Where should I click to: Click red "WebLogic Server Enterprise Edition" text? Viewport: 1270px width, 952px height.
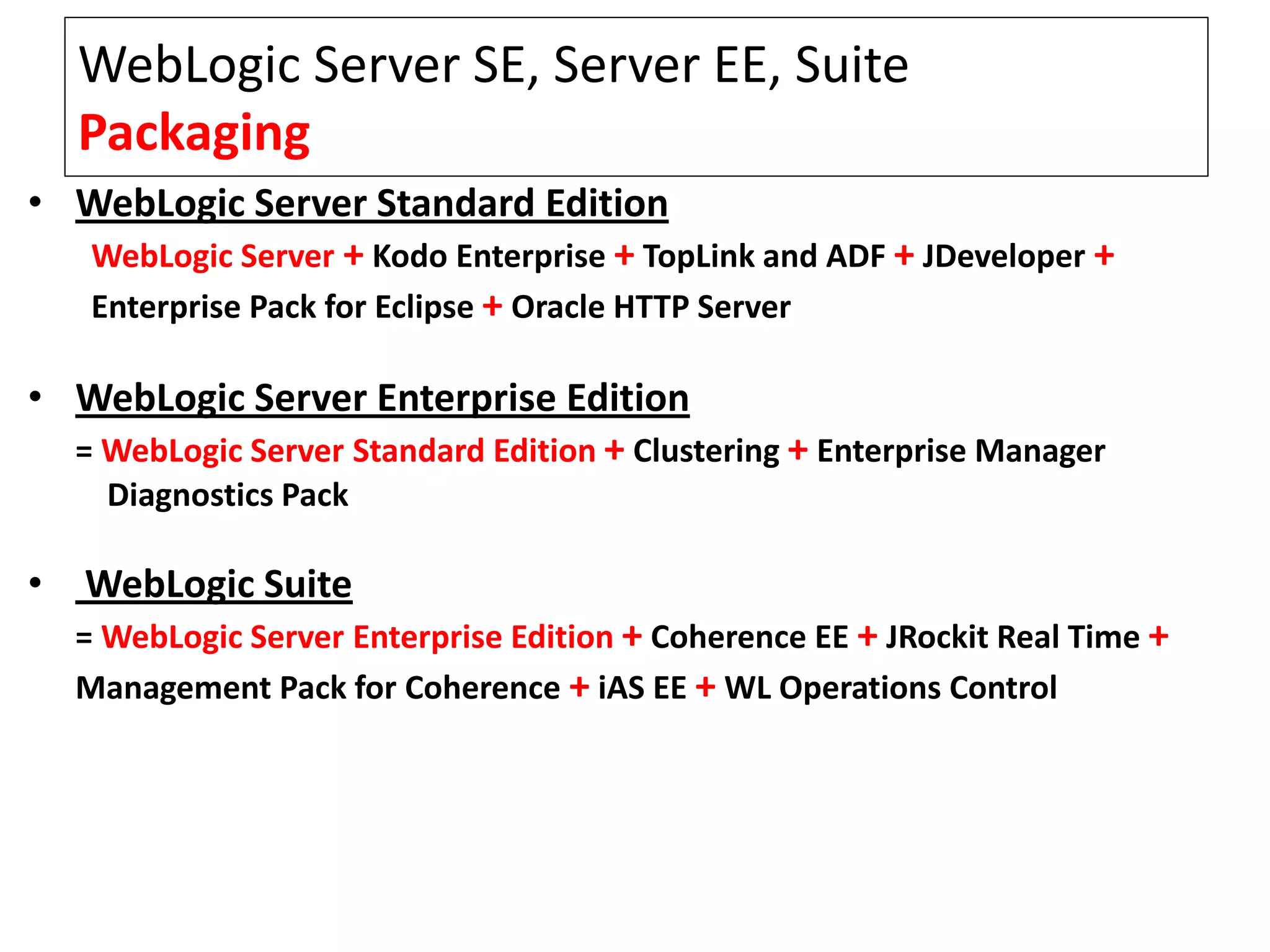(357, 637)
